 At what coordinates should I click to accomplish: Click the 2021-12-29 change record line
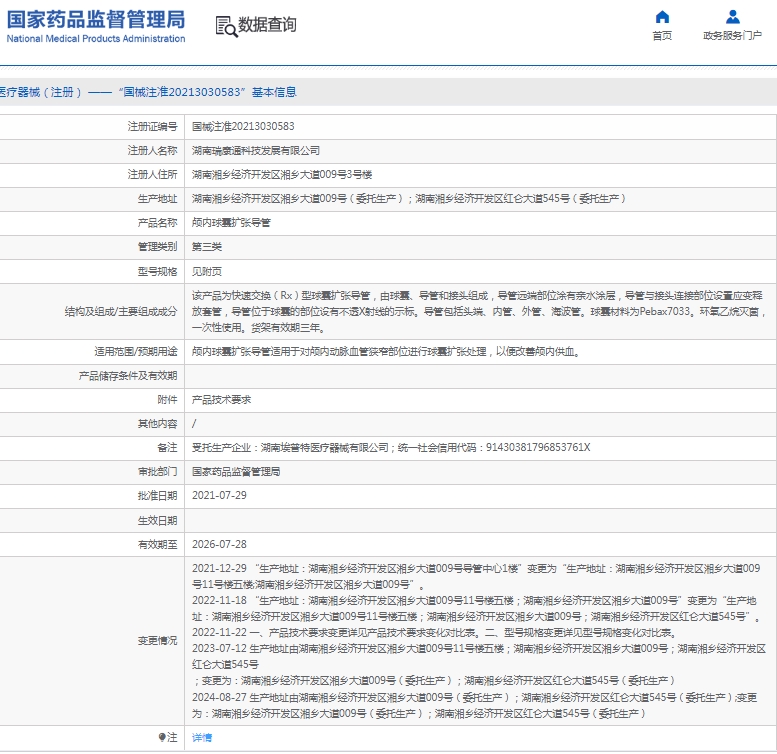click(x=476, y=576)
